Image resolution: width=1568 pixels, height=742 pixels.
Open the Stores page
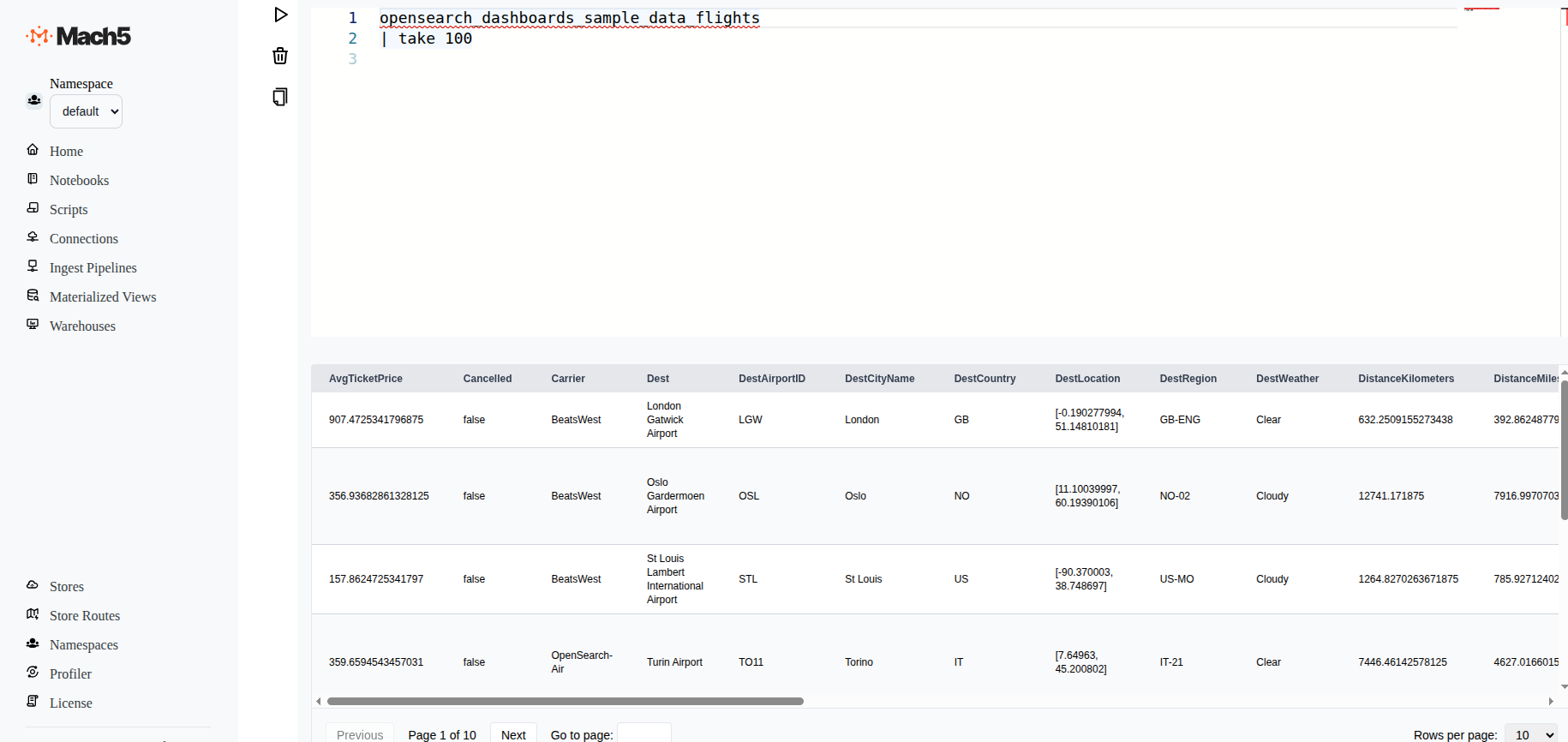click(67, 587)
